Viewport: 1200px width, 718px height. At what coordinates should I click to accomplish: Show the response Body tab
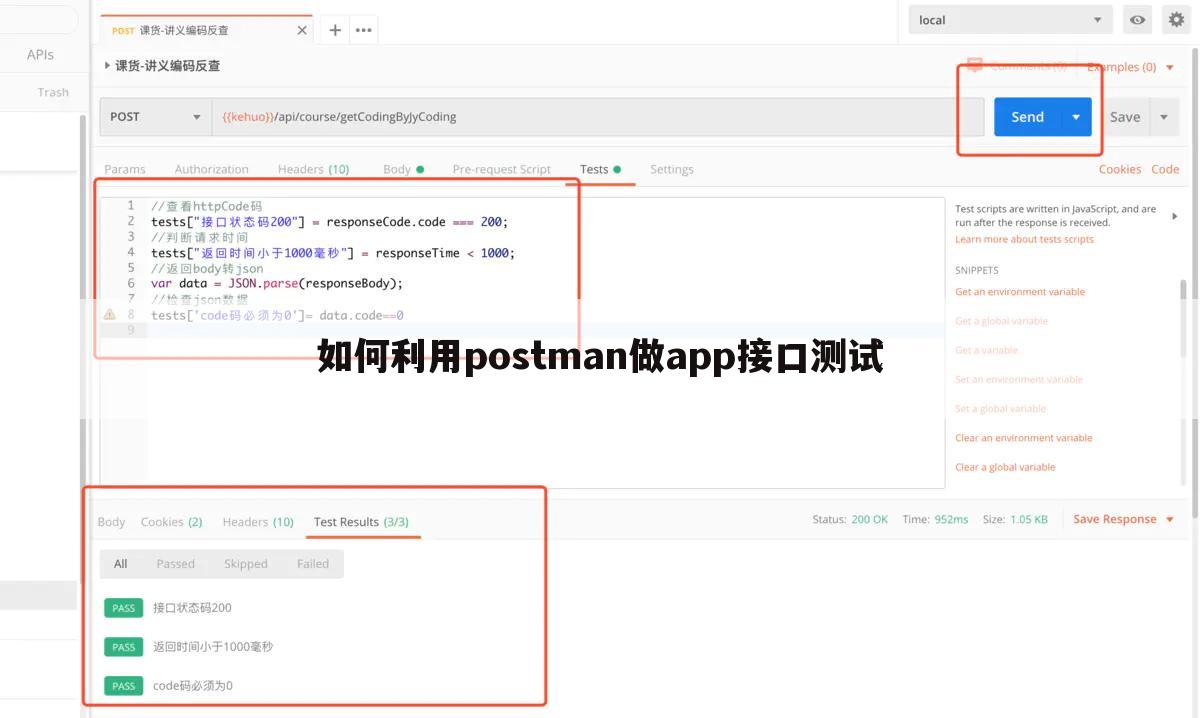click(111, 522)
